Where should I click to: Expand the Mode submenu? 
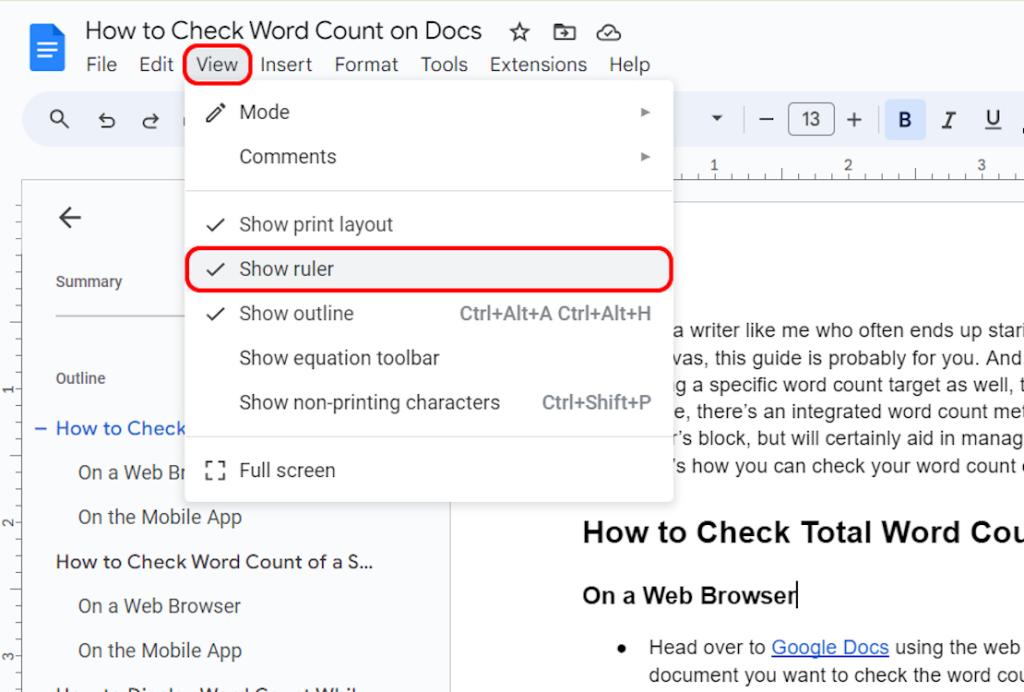(x=264, y=112)
